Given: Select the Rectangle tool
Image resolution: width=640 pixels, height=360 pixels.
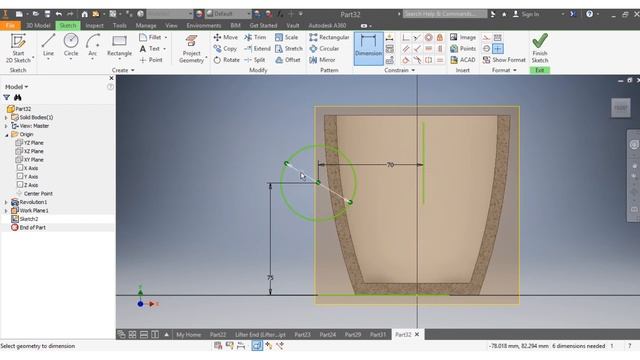Looking at the screenshot, I should [x=119, y=46].
